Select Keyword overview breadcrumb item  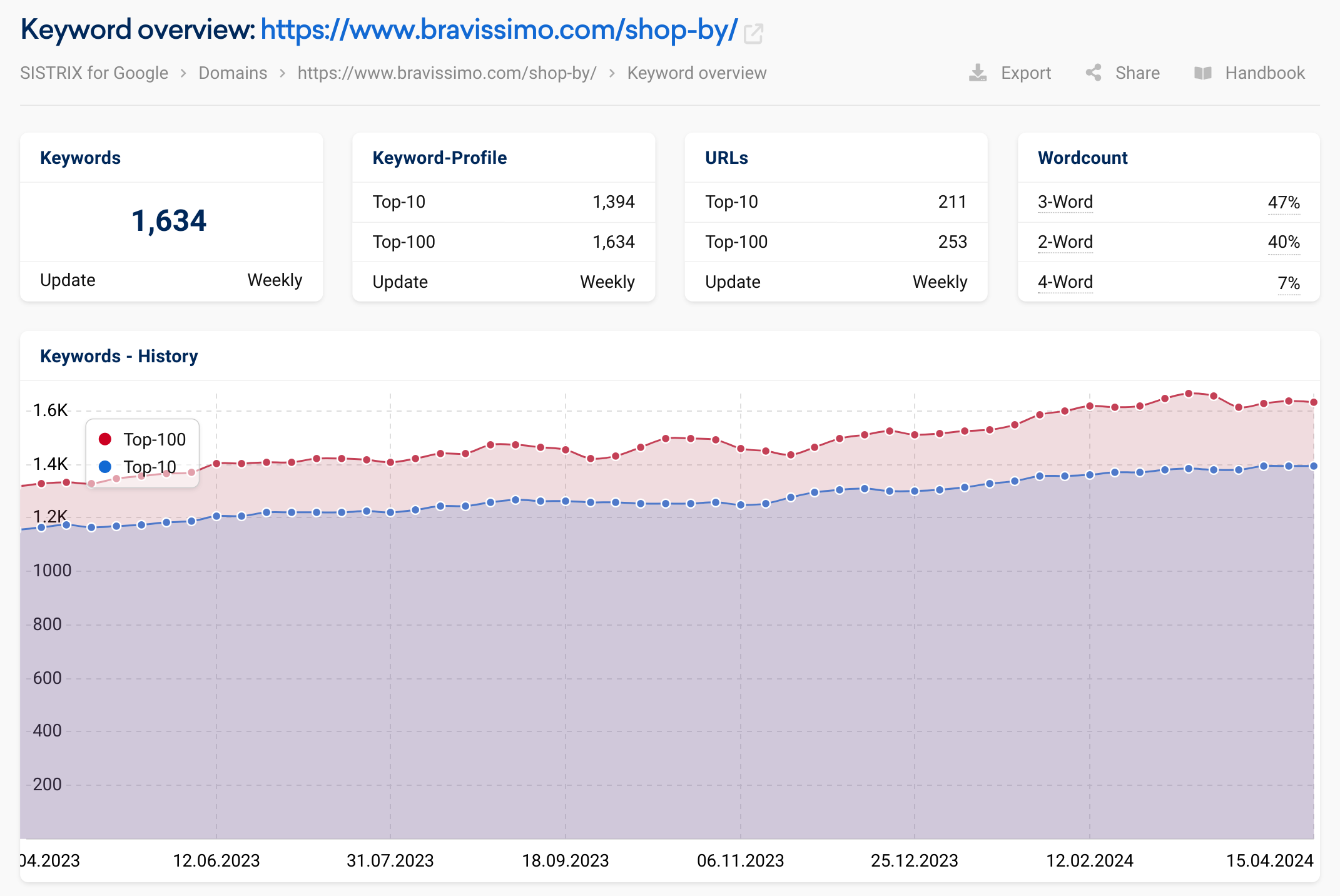(697, 73)
